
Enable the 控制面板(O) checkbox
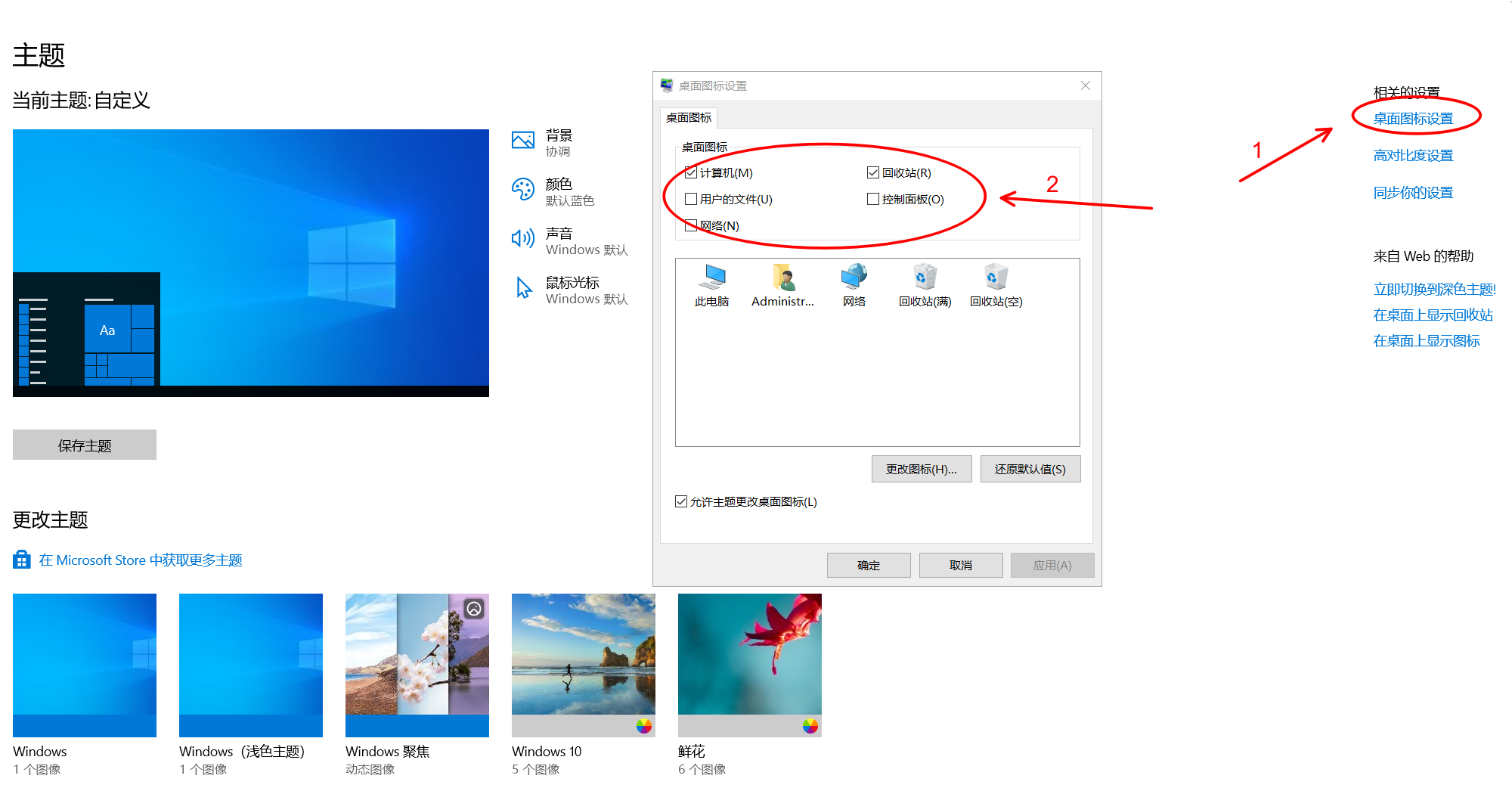[x=871, y=199]
